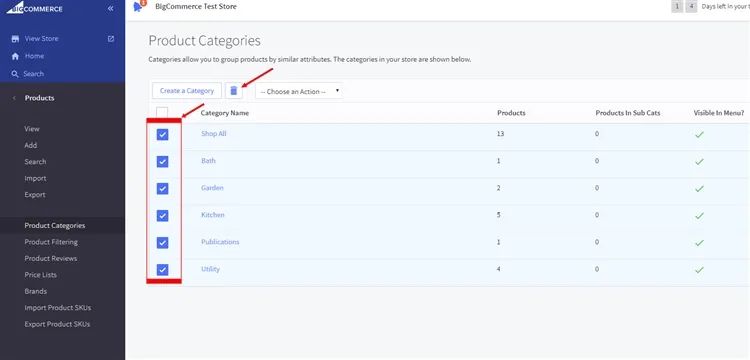
Task: Open Import in Products menu
Action: coord(35,178)
